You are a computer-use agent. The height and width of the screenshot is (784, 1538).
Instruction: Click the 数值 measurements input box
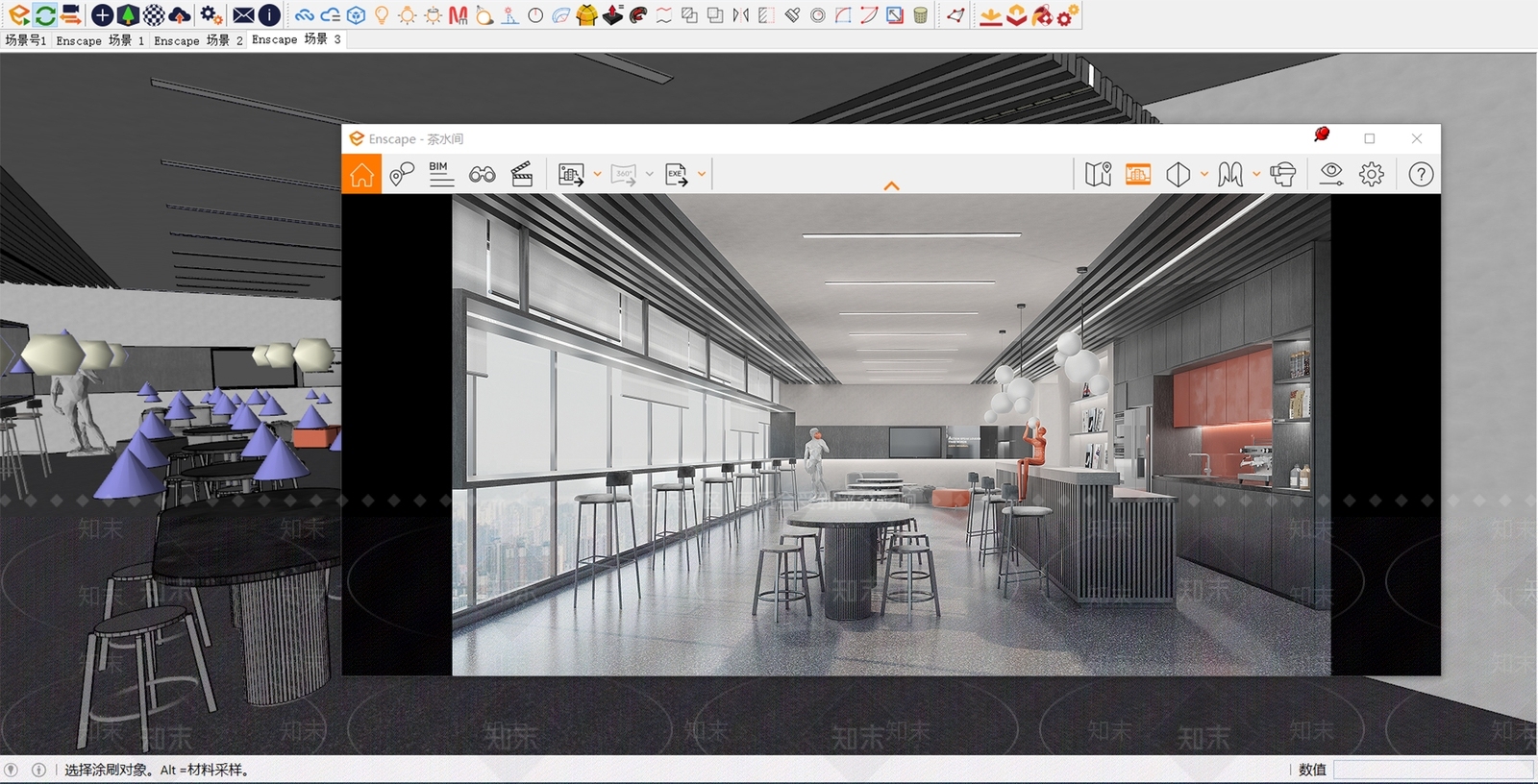1432,770
